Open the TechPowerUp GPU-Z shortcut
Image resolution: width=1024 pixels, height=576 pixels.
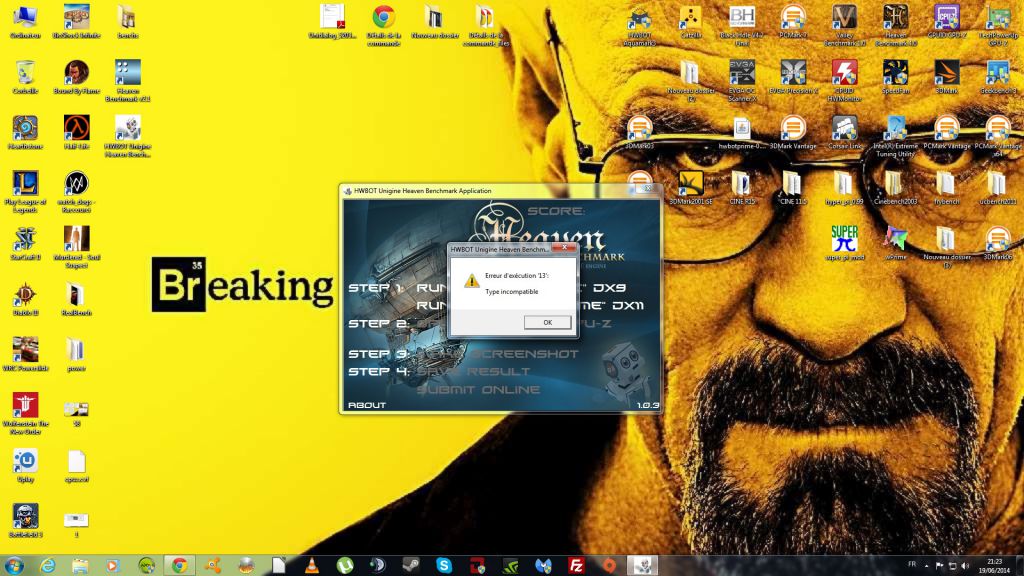998,25
